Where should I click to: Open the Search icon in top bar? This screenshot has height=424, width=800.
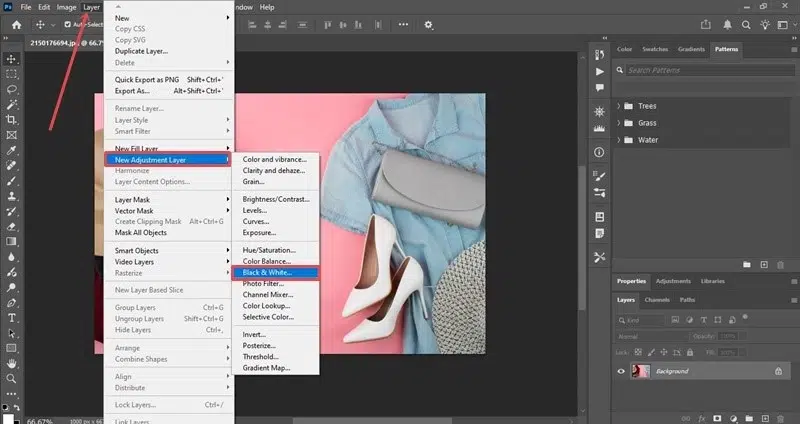coord(746,24)
